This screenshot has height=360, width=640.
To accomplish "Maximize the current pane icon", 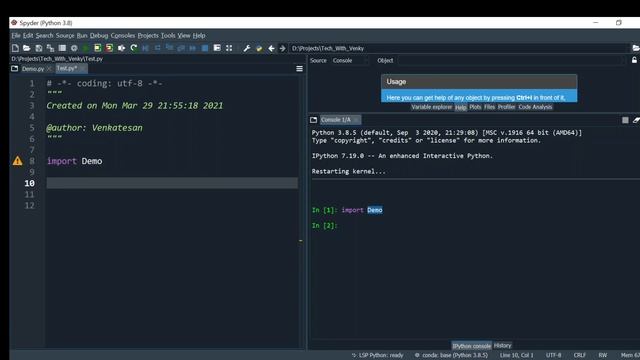I will click(x=217, y=48).
